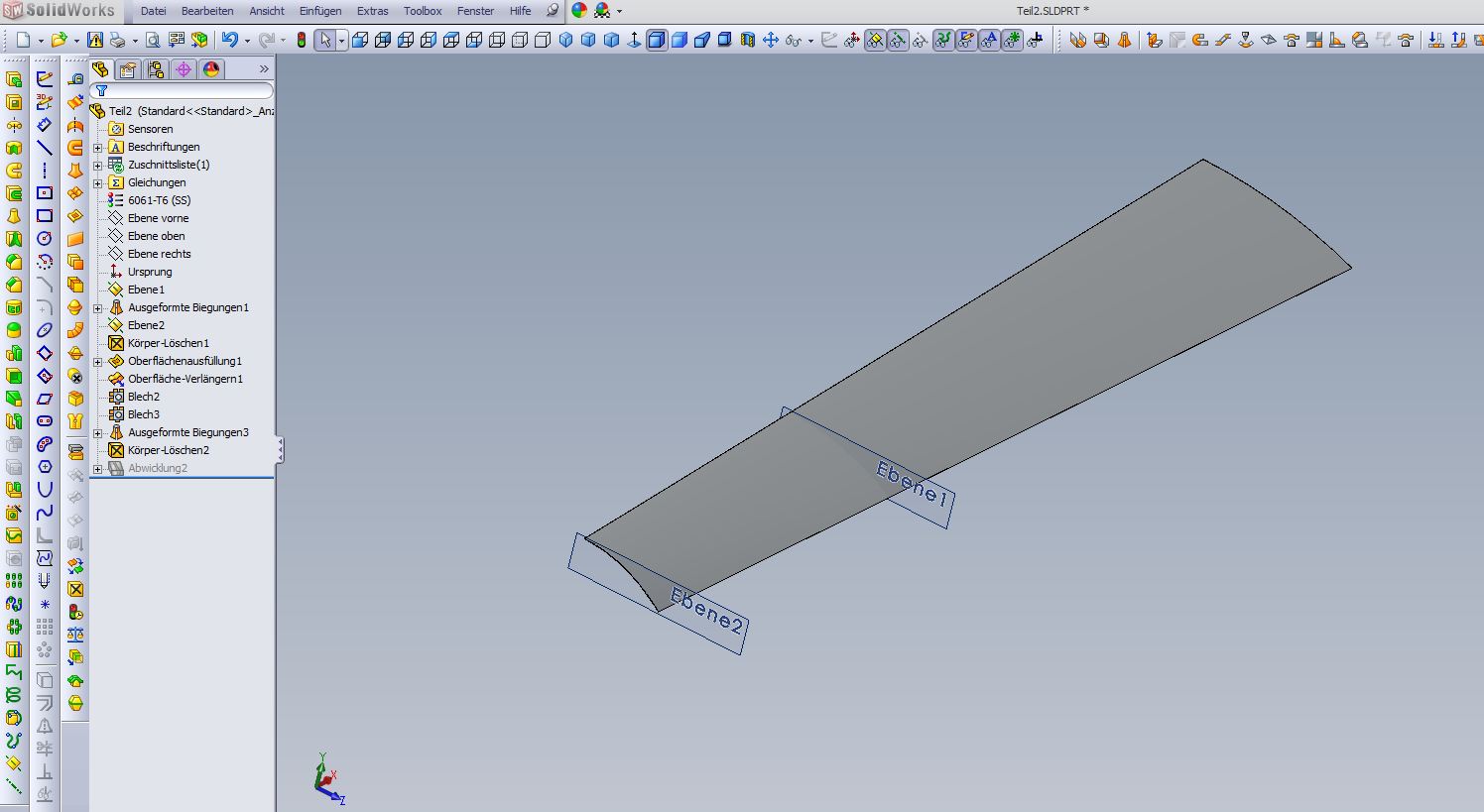Image resolution: width=1484 pixels, height=812 pixels.
Task: Open the Fenster menu
Action: click(475, 11)
